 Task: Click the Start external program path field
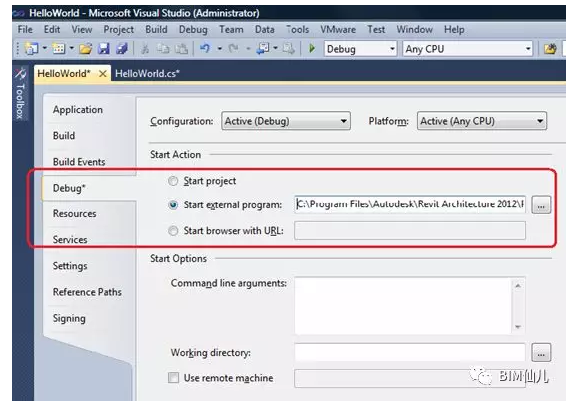pyautogui.click(x=410, y=204)
